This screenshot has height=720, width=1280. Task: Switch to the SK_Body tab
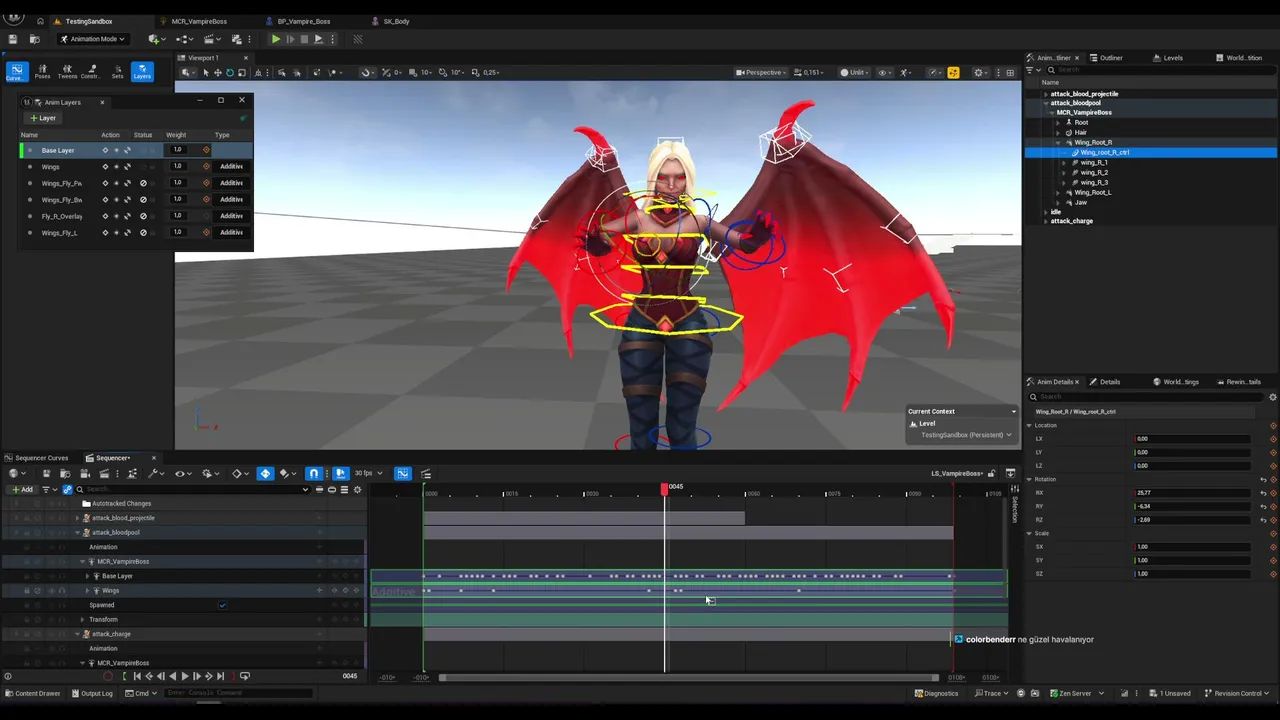396,21
